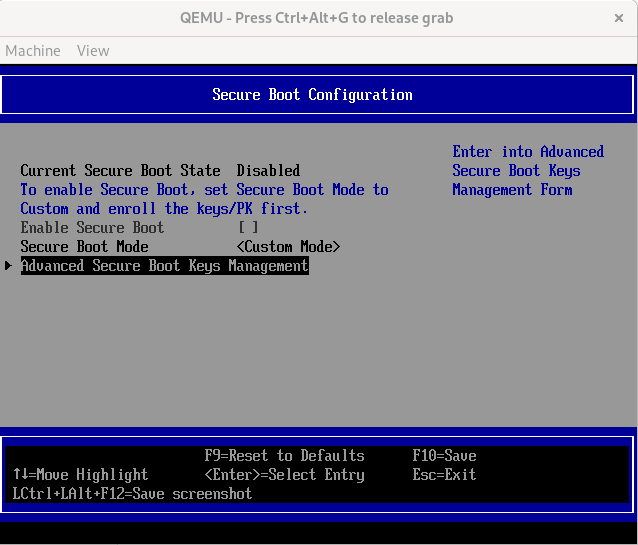The image size is (638, 545).
Task: Click the <Enter>=Select Entry hint
Action: 284,475
